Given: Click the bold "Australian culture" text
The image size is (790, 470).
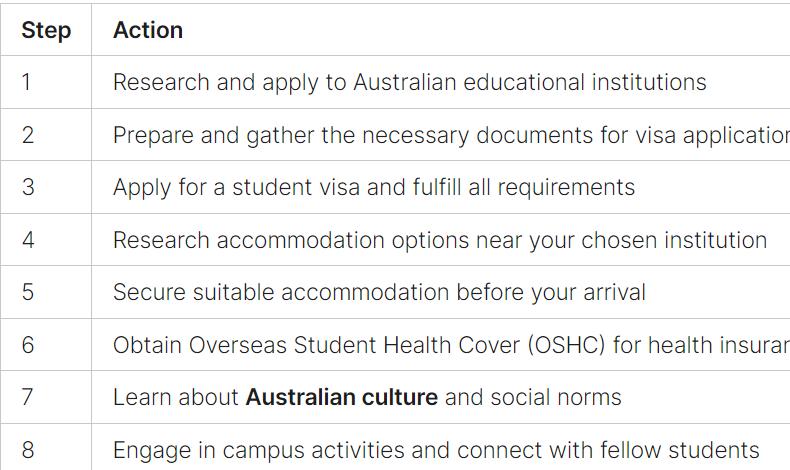Looking at the screenshot, I should pyautogui.click(x=342, y=397).
